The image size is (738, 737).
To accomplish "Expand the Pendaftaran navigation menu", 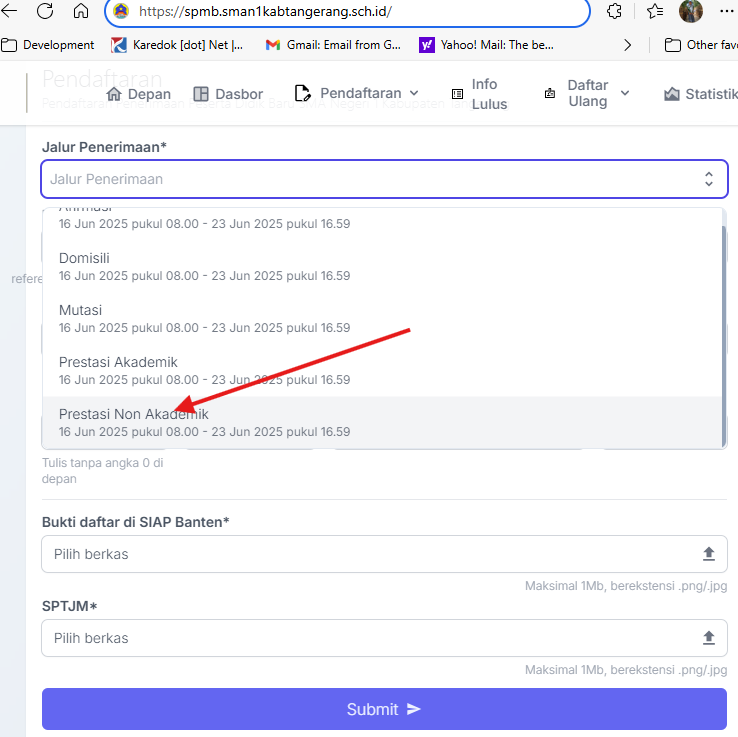I will pyautogui.click(x=357, y=94).
